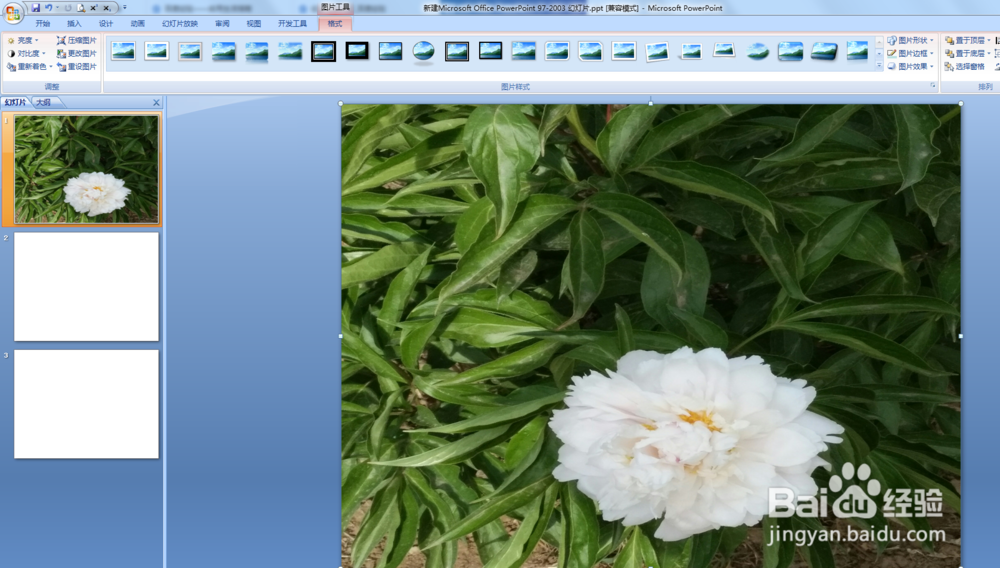Open the Office button menu
This screenshot has width=1000, height=568.
12,12
